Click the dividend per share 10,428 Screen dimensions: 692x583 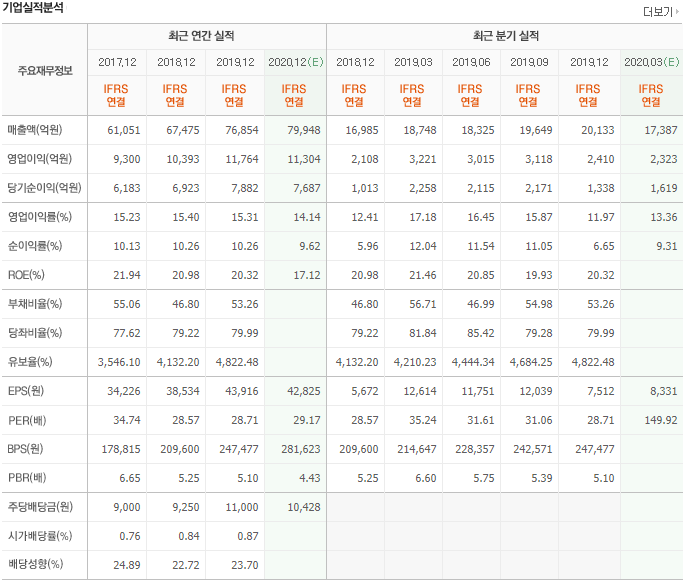[x=304, y=508]
